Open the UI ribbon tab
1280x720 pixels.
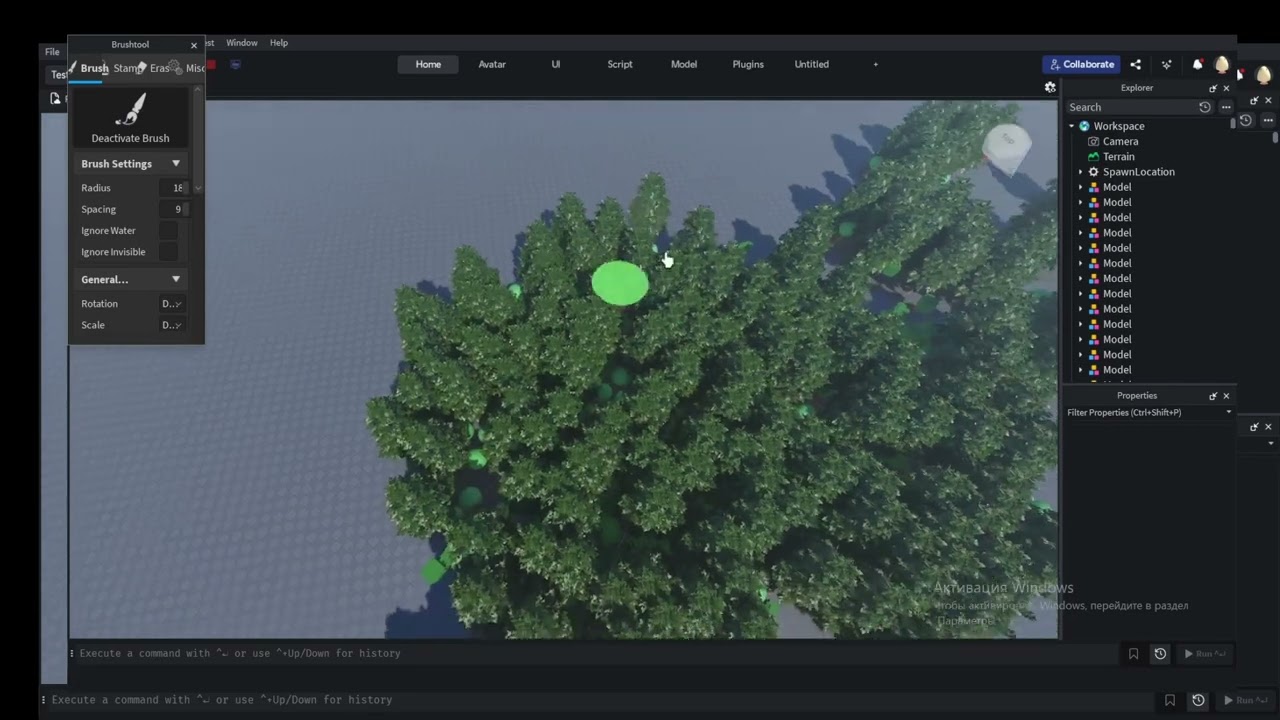pyautogui.click(x=556, y=64)
